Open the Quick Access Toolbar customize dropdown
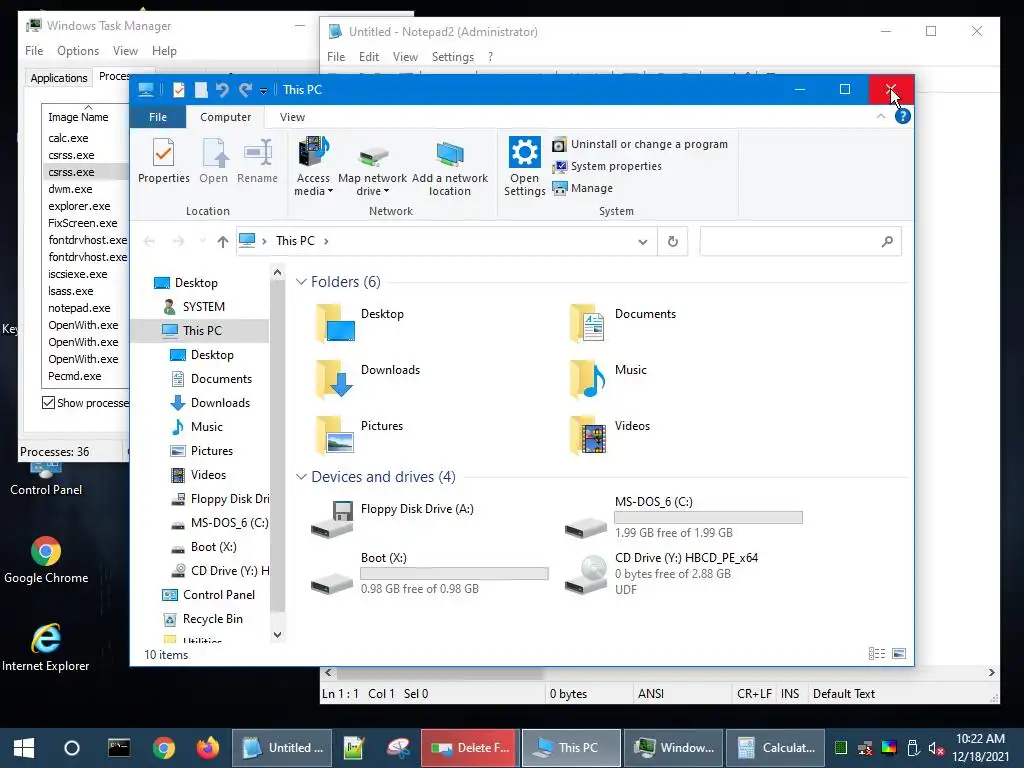The image size is (1024, 768). [263, 91]
